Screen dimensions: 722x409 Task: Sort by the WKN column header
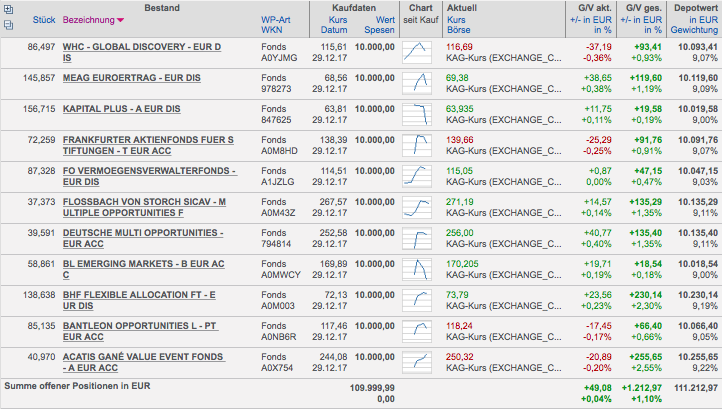(272, 30)
